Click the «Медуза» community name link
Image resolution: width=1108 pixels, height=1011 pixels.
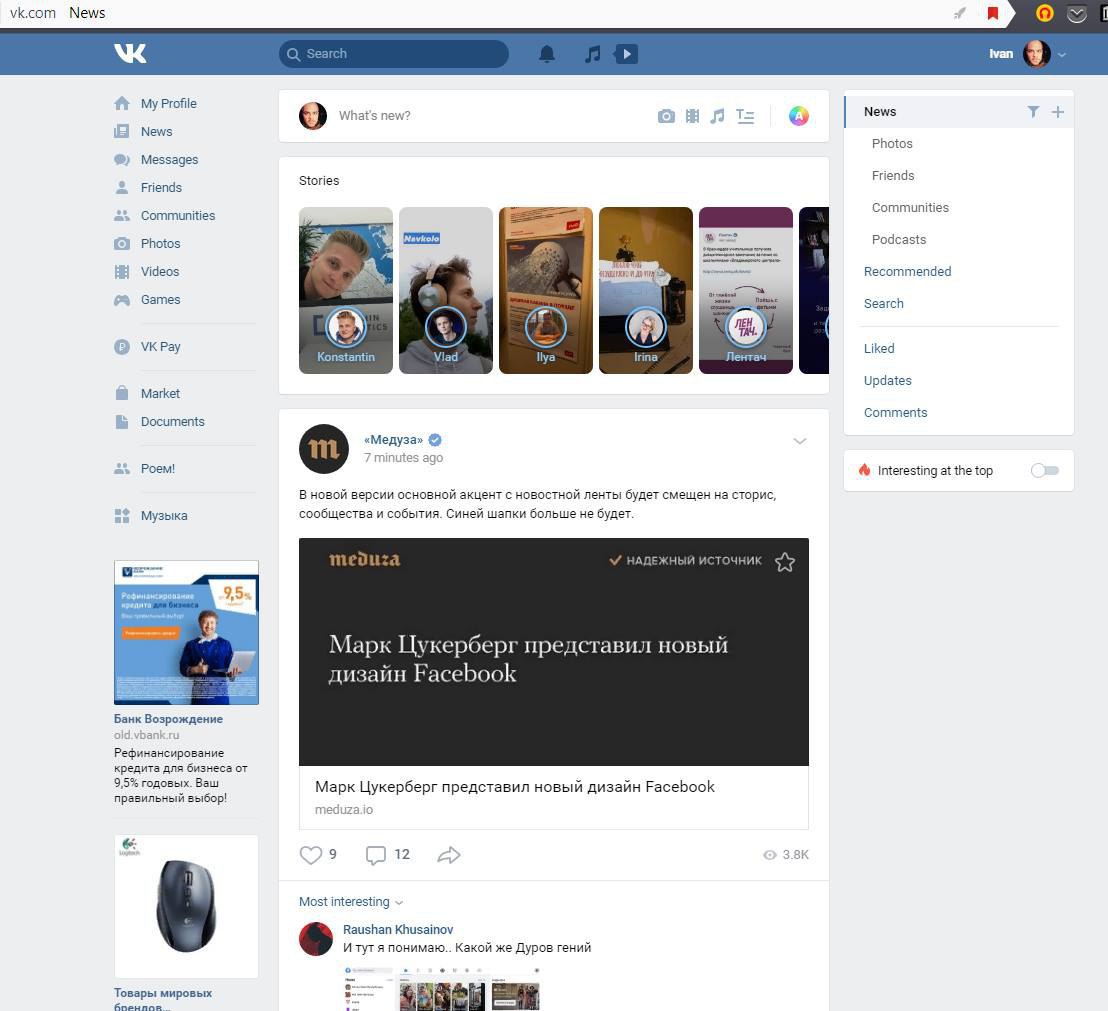coord(394,439)
